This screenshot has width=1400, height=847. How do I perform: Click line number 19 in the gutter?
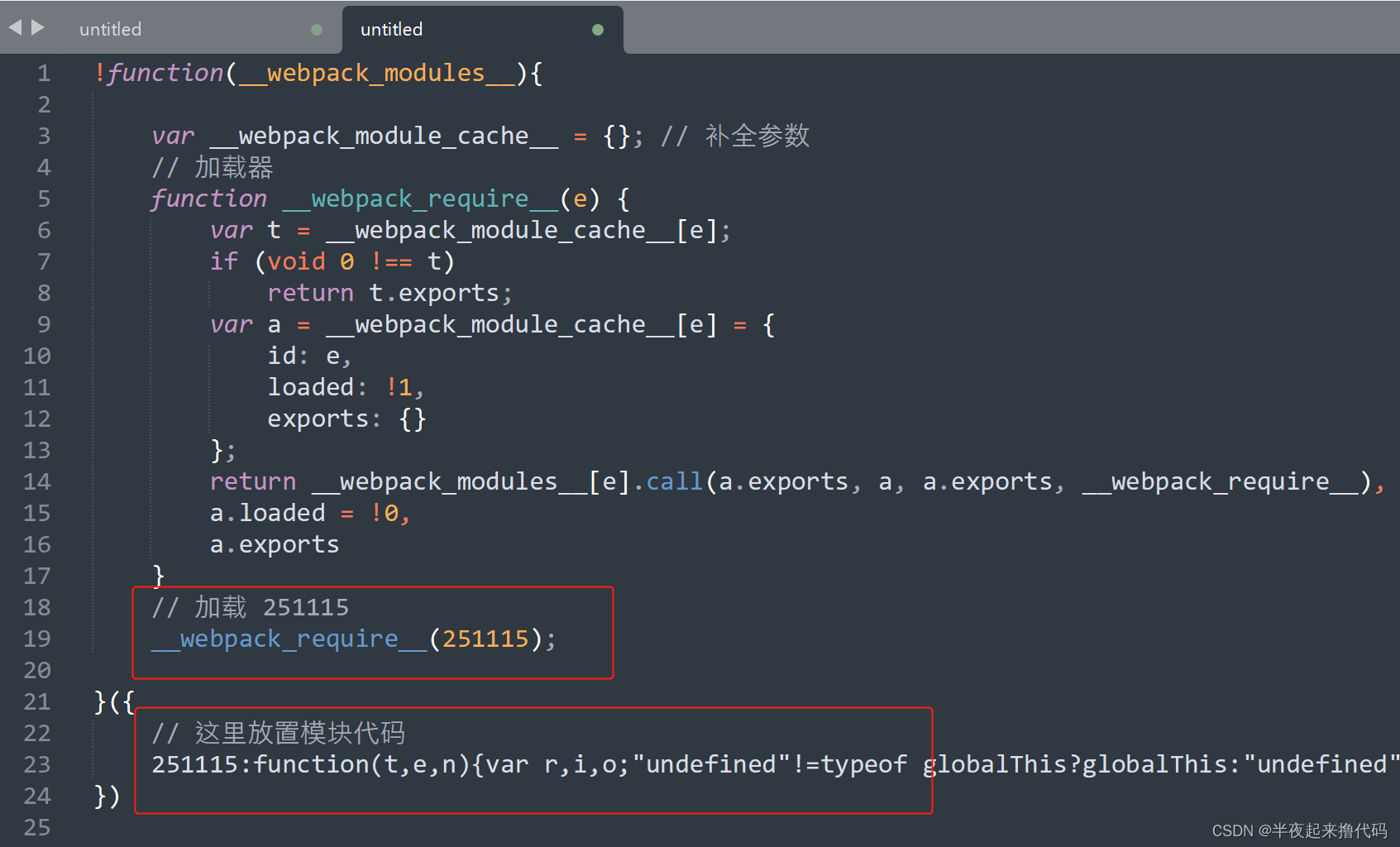click(37, 639)
